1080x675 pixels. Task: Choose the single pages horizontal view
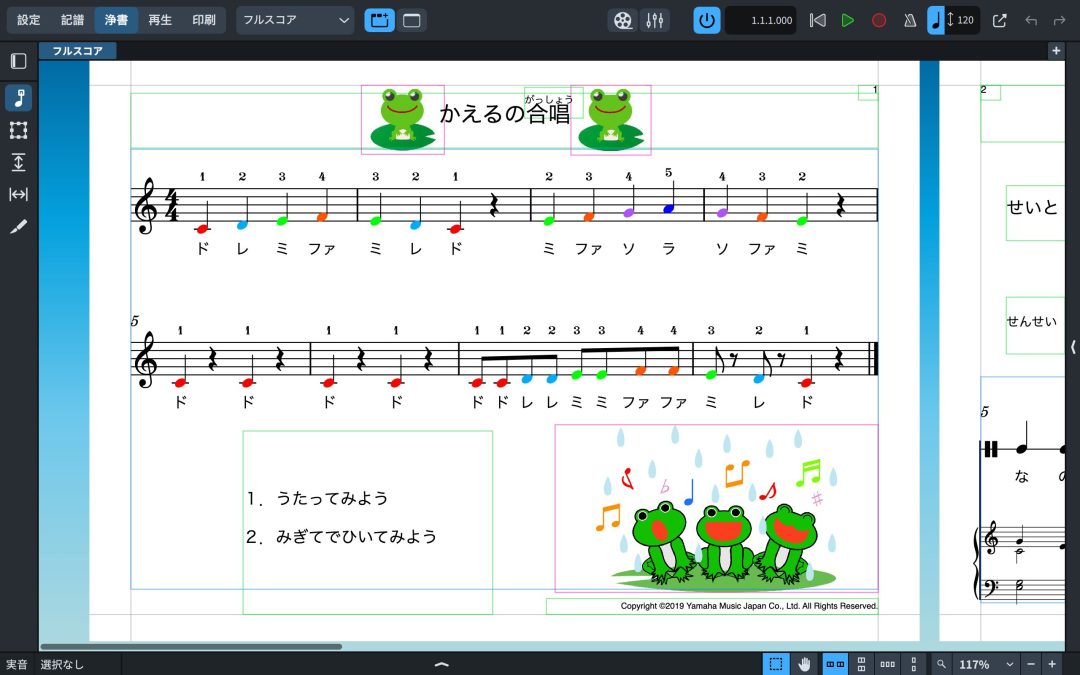tap(888, 664)
